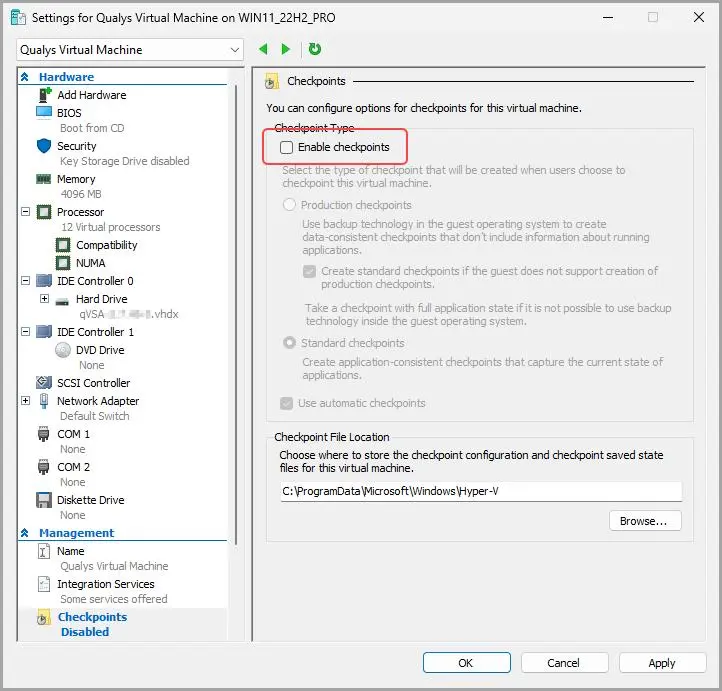Click the Name management icon

click(x=43, y=551)
